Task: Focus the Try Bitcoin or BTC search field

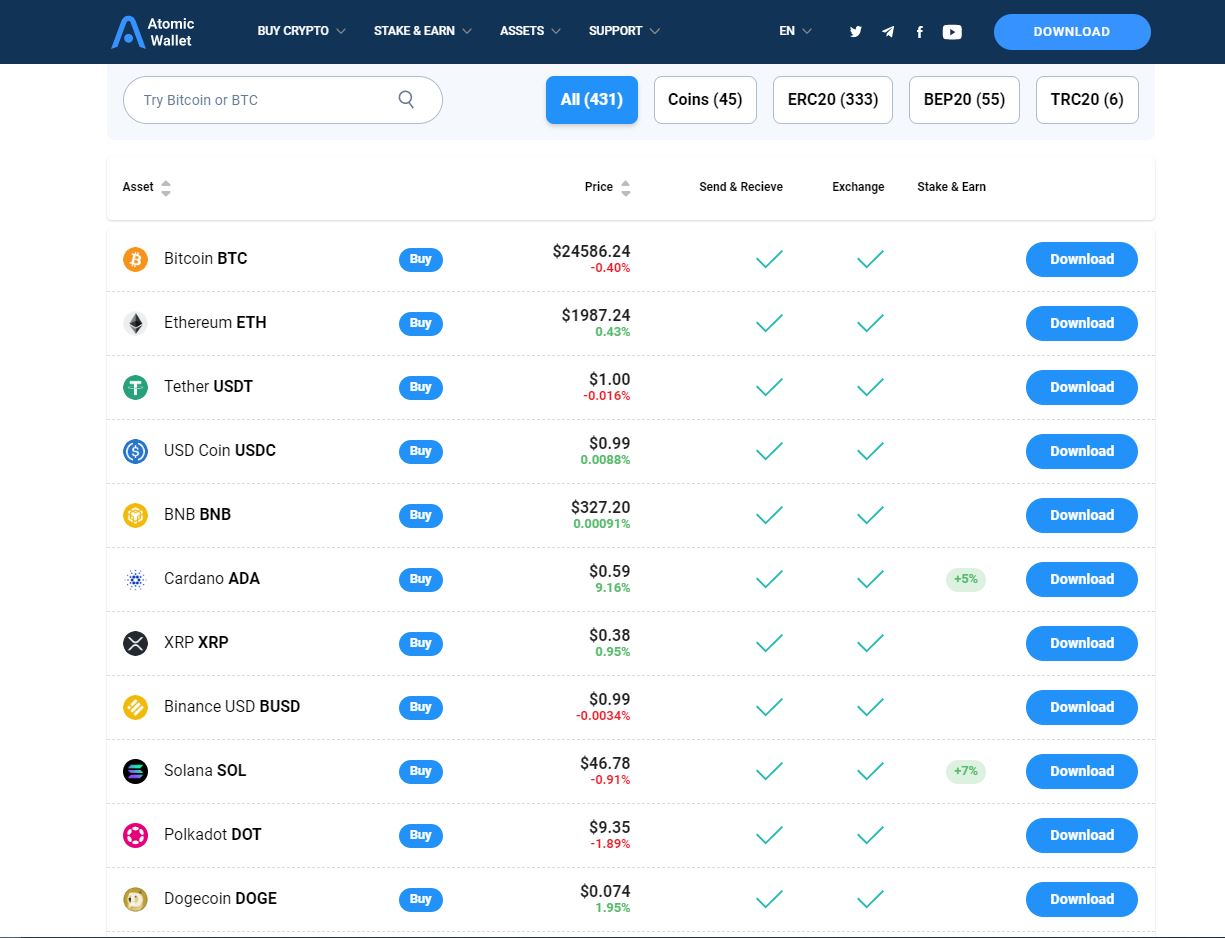Action: pos(265,100)
